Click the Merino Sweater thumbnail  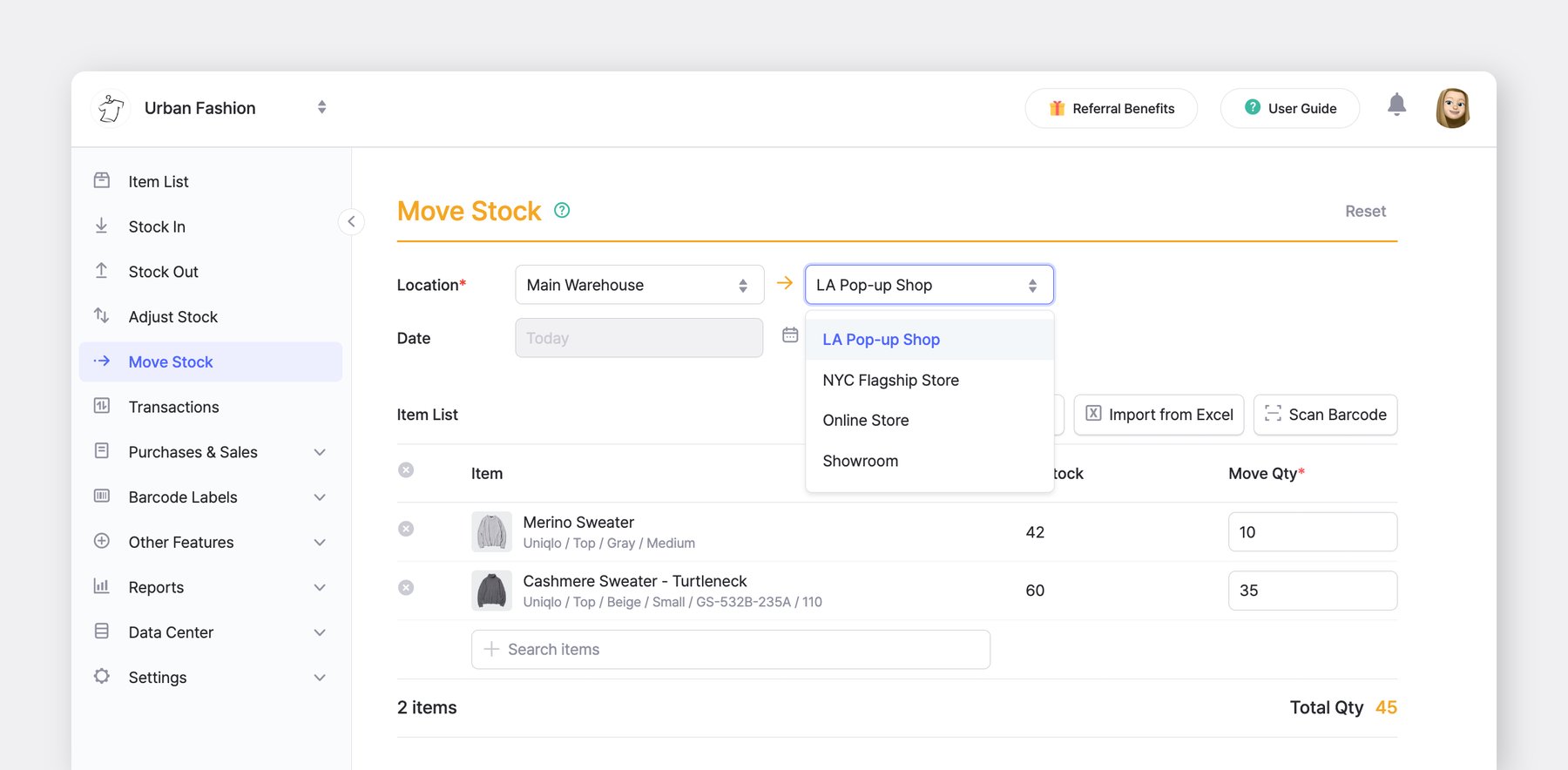pos(491,531)
